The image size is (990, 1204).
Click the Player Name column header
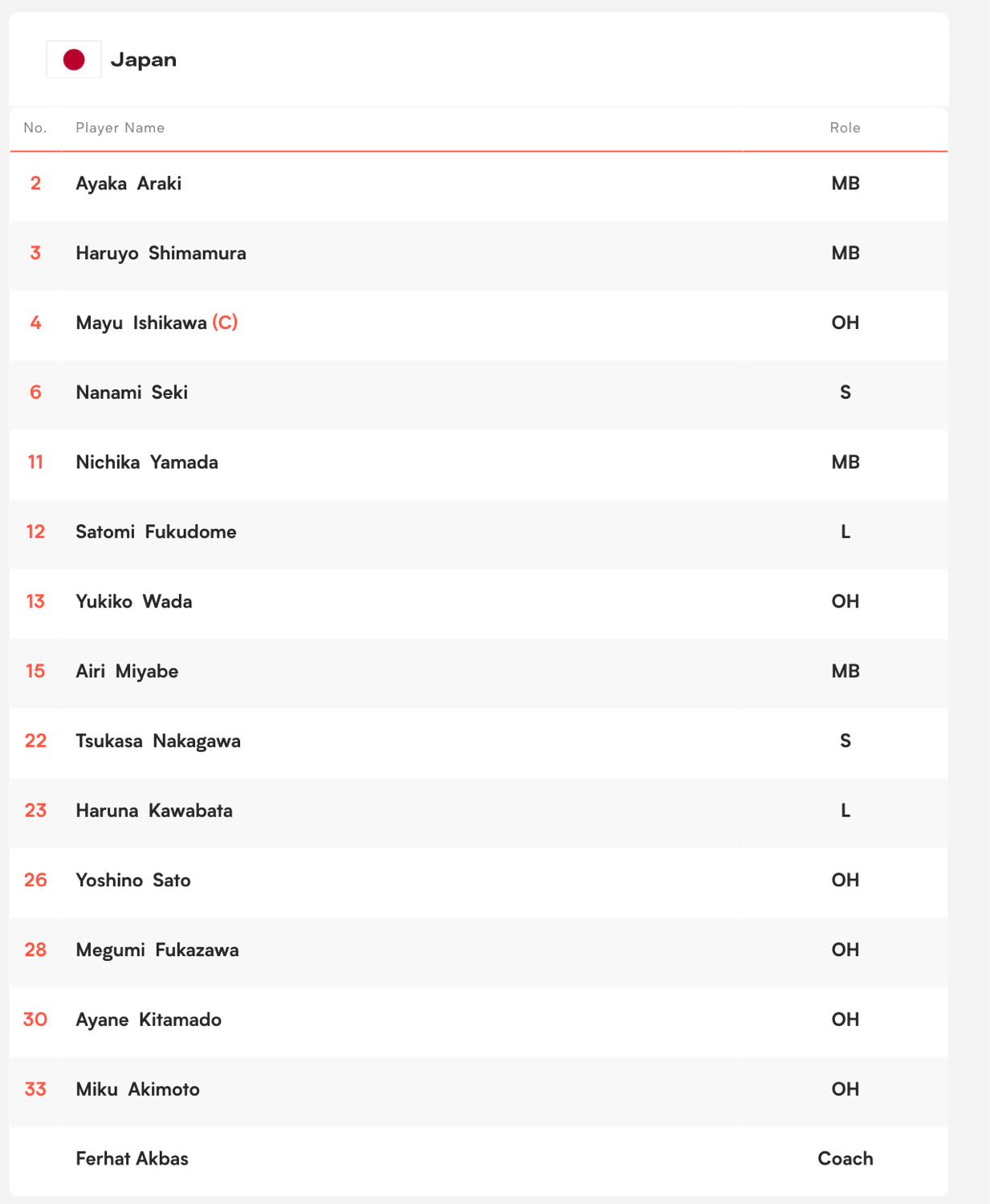tap(120, 128)
